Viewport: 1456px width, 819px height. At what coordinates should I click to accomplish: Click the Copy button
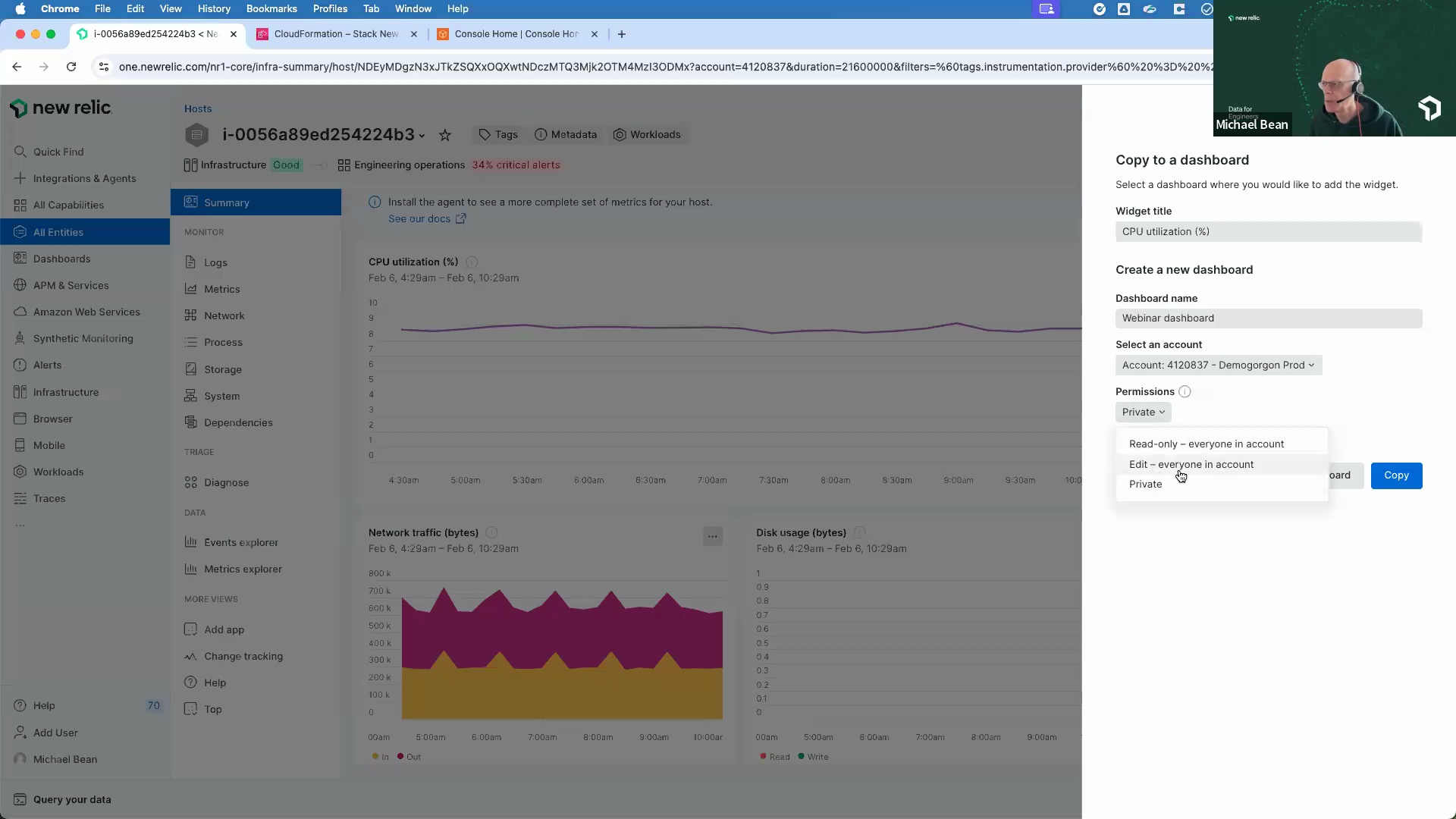click(x=1396, y=475)
